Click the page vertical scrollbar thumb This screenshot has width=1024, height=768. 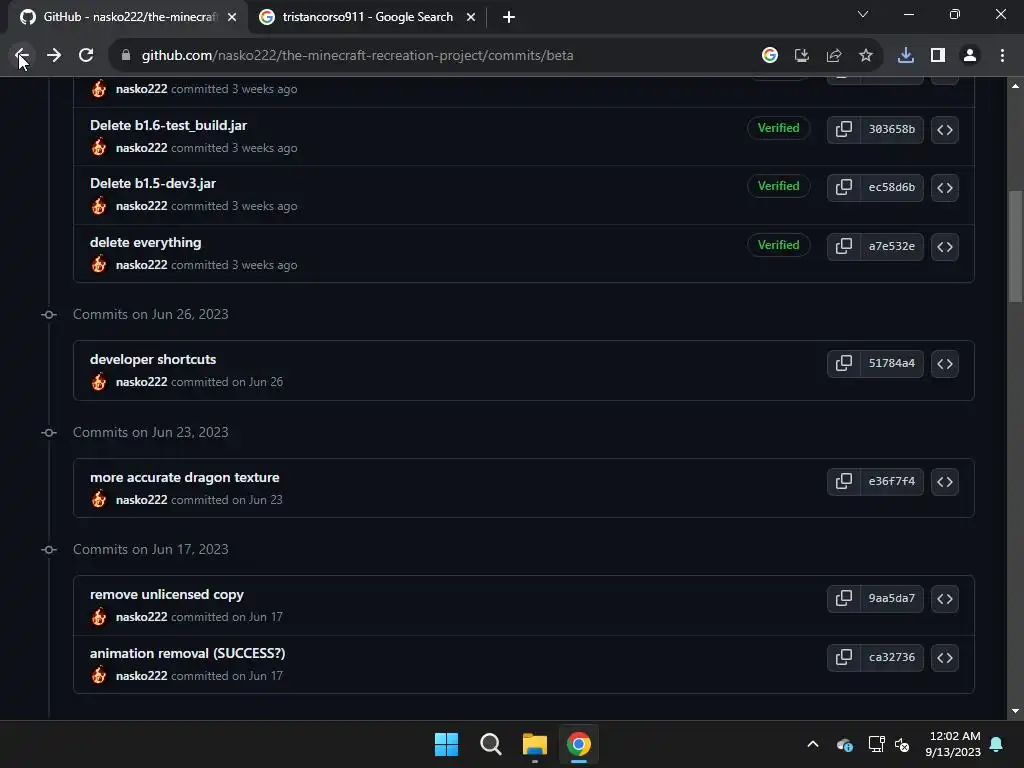[1015, 246]
